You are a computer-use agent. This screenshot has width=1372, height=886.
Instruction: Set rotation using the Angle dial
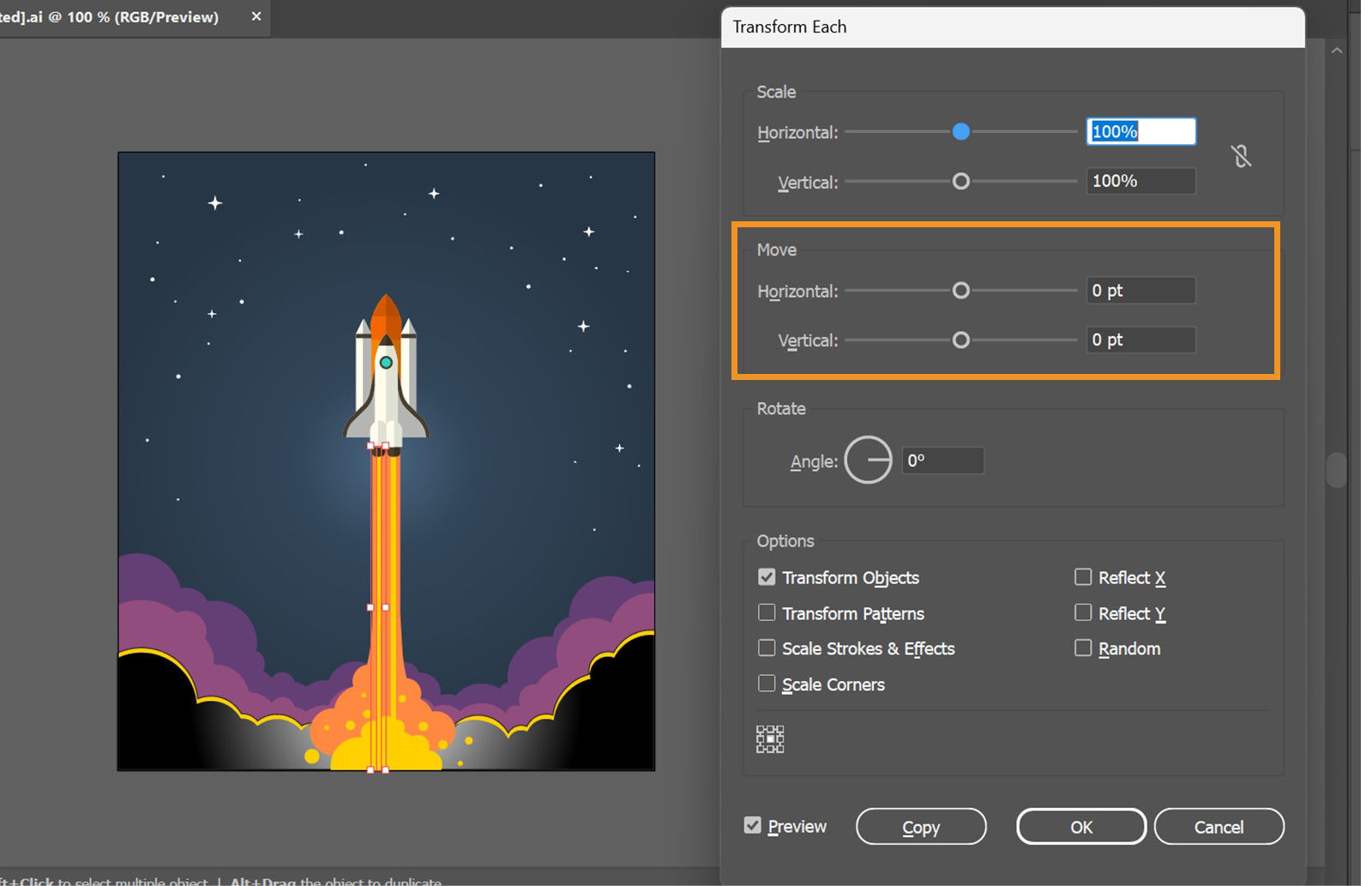(x=868, y=460)
